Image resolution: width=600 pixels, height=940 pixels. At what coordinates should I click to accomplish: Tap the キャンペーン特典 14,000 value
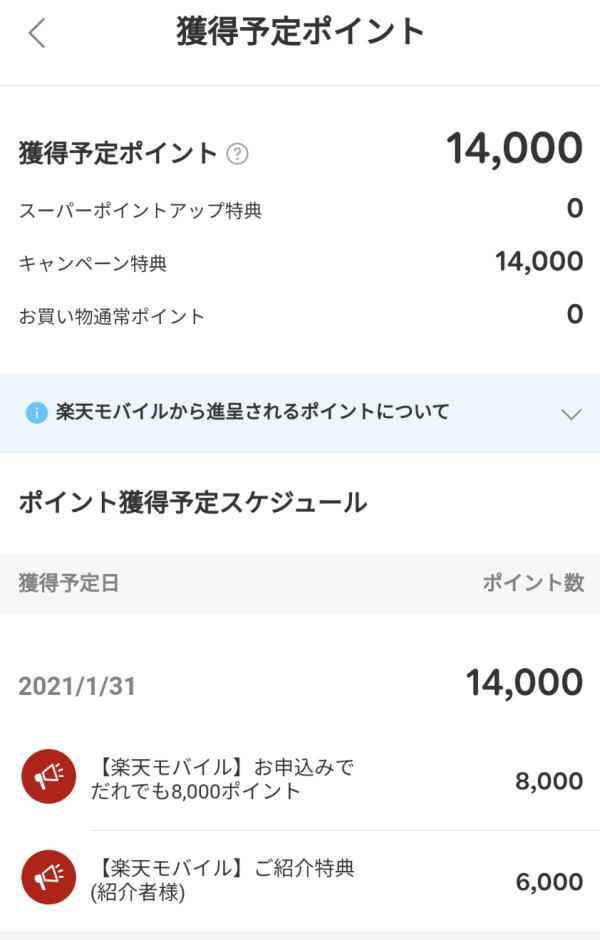538,262
